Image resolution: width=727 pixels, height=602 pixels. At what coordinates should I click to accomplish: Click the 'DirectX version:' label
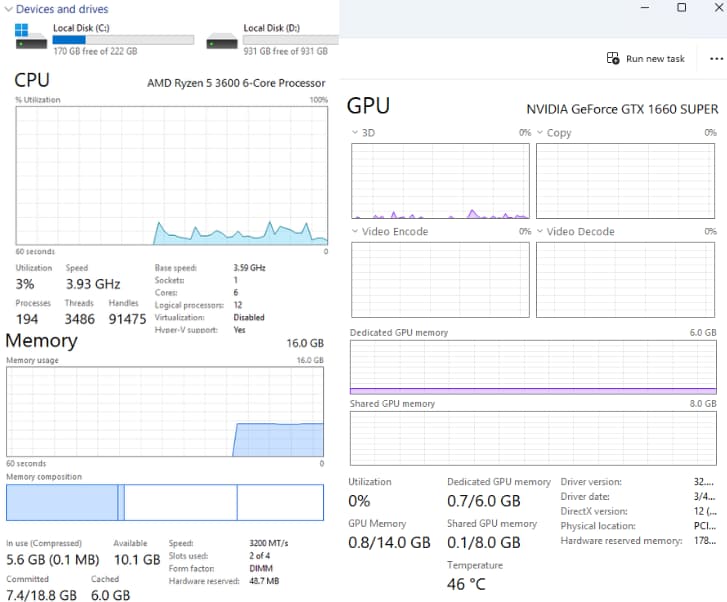594,511
